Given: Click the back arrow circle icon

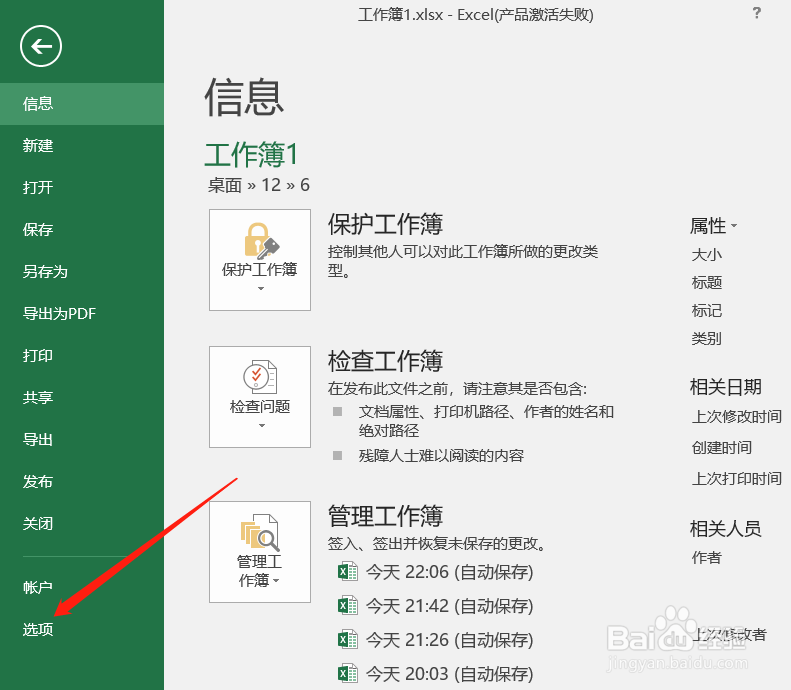Looking at the screenshot, I should [x=41, y=46].
